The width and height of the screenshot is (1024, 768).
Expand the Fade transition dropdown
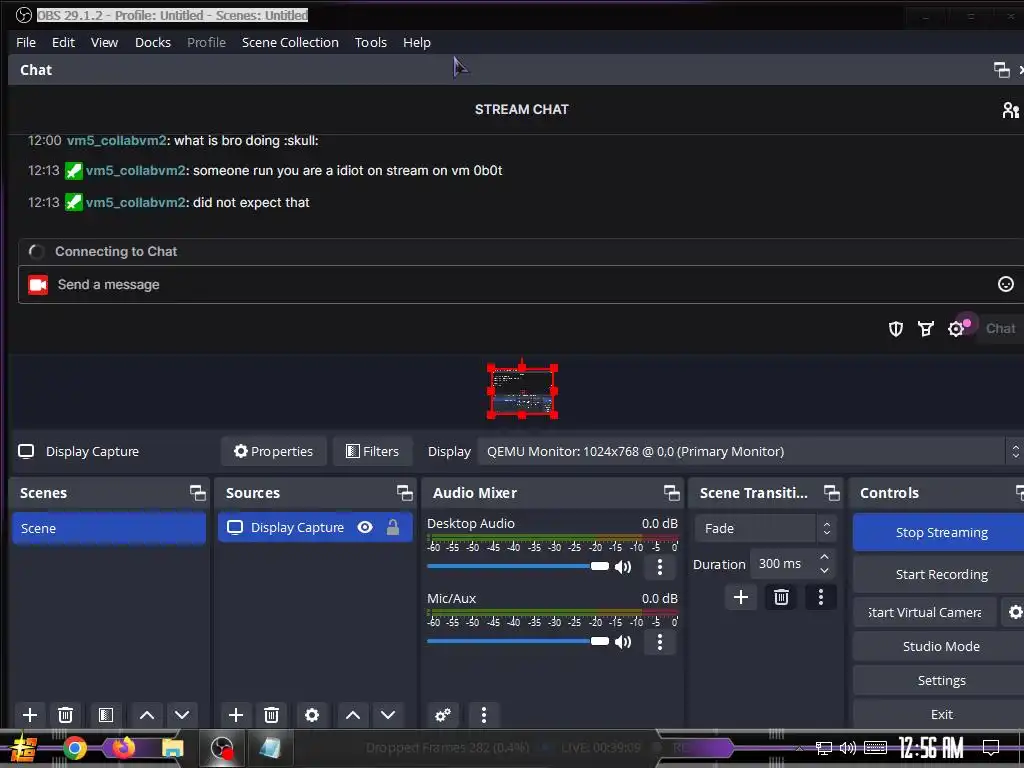tap(766, 528)
